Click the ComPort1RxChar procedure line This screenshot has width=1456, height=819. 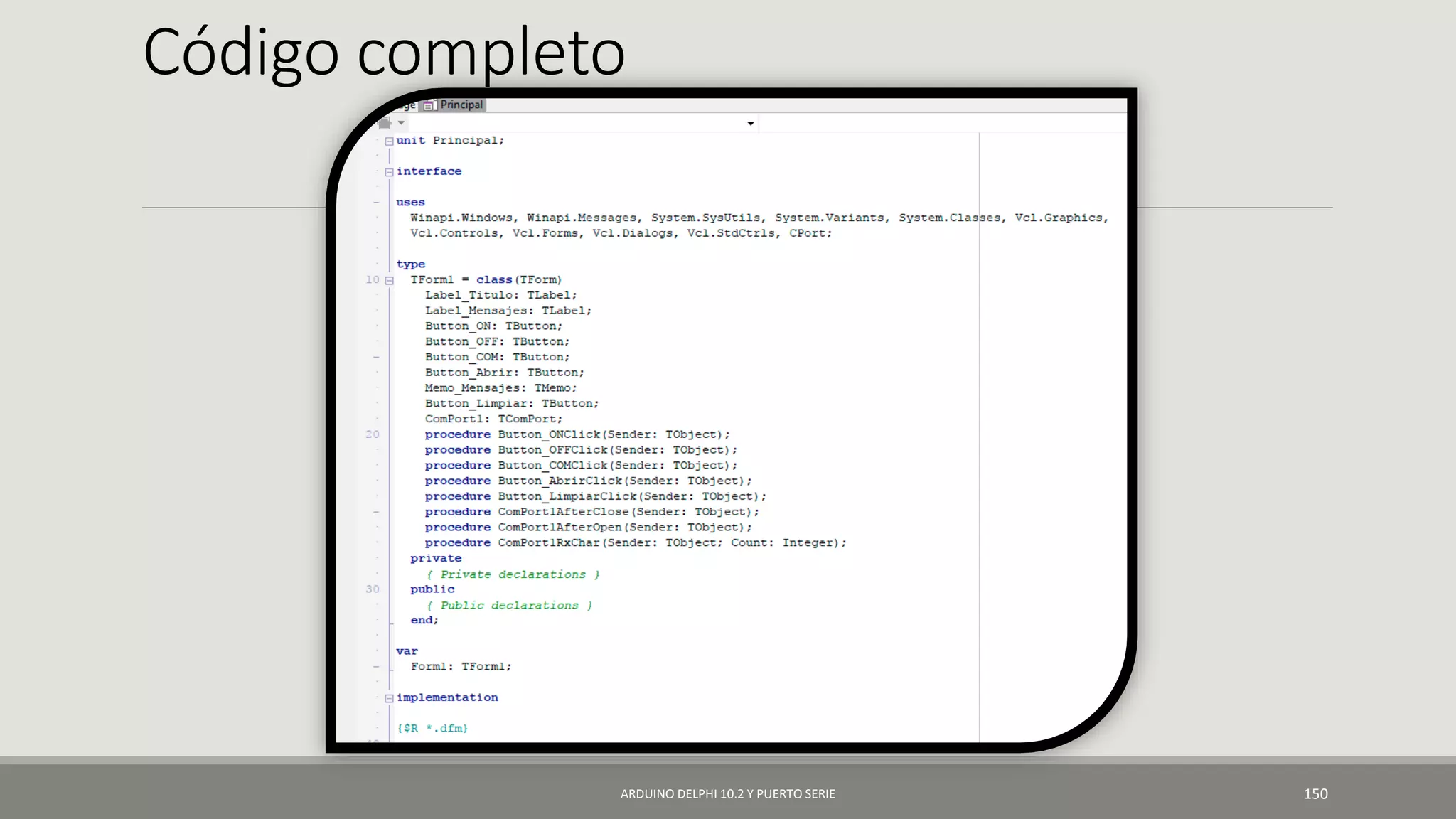point(636,543)
